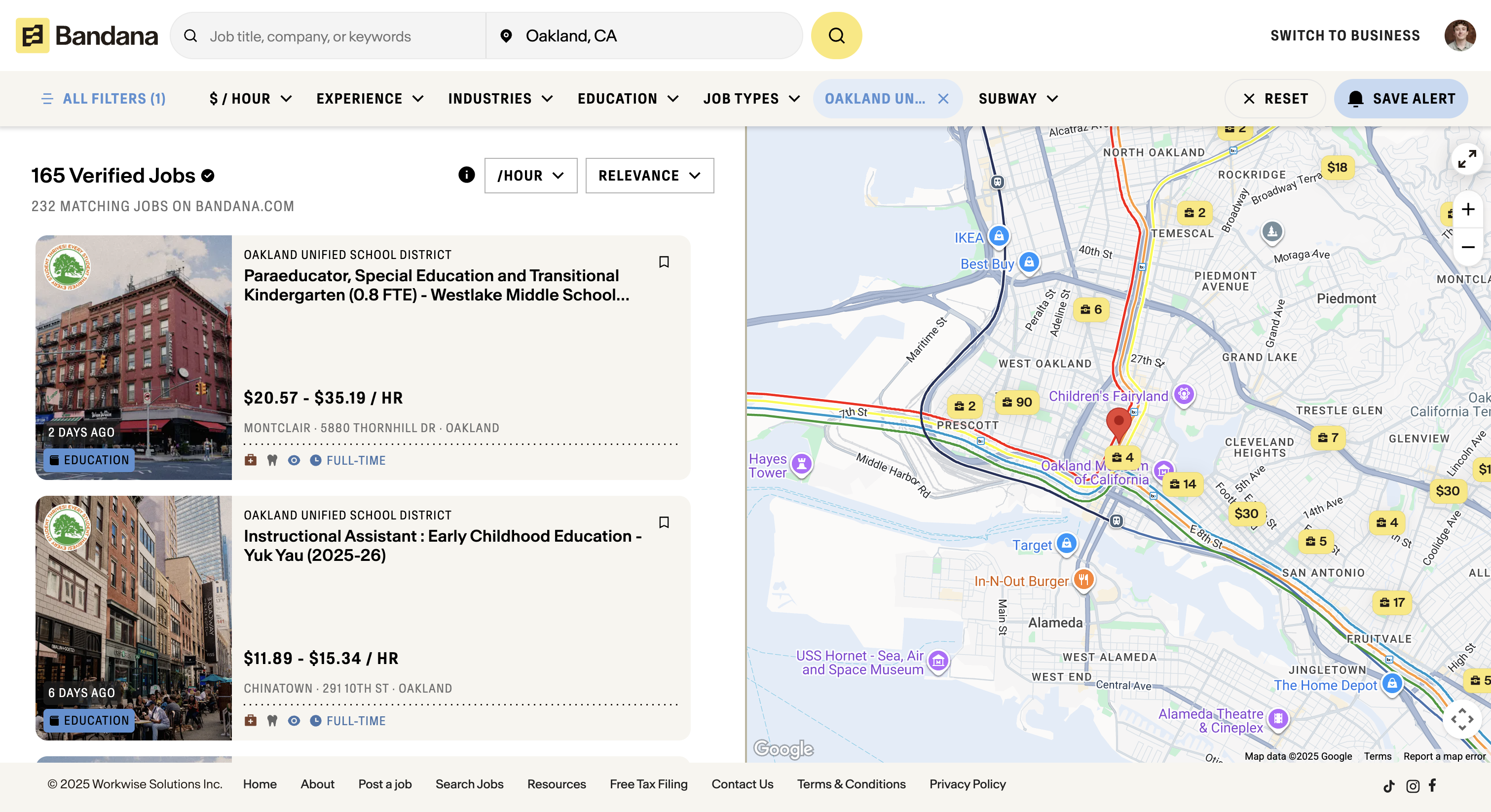Bookmark the Paraeducator job listing
1491x812 pixels.
(x=664, y=262)
